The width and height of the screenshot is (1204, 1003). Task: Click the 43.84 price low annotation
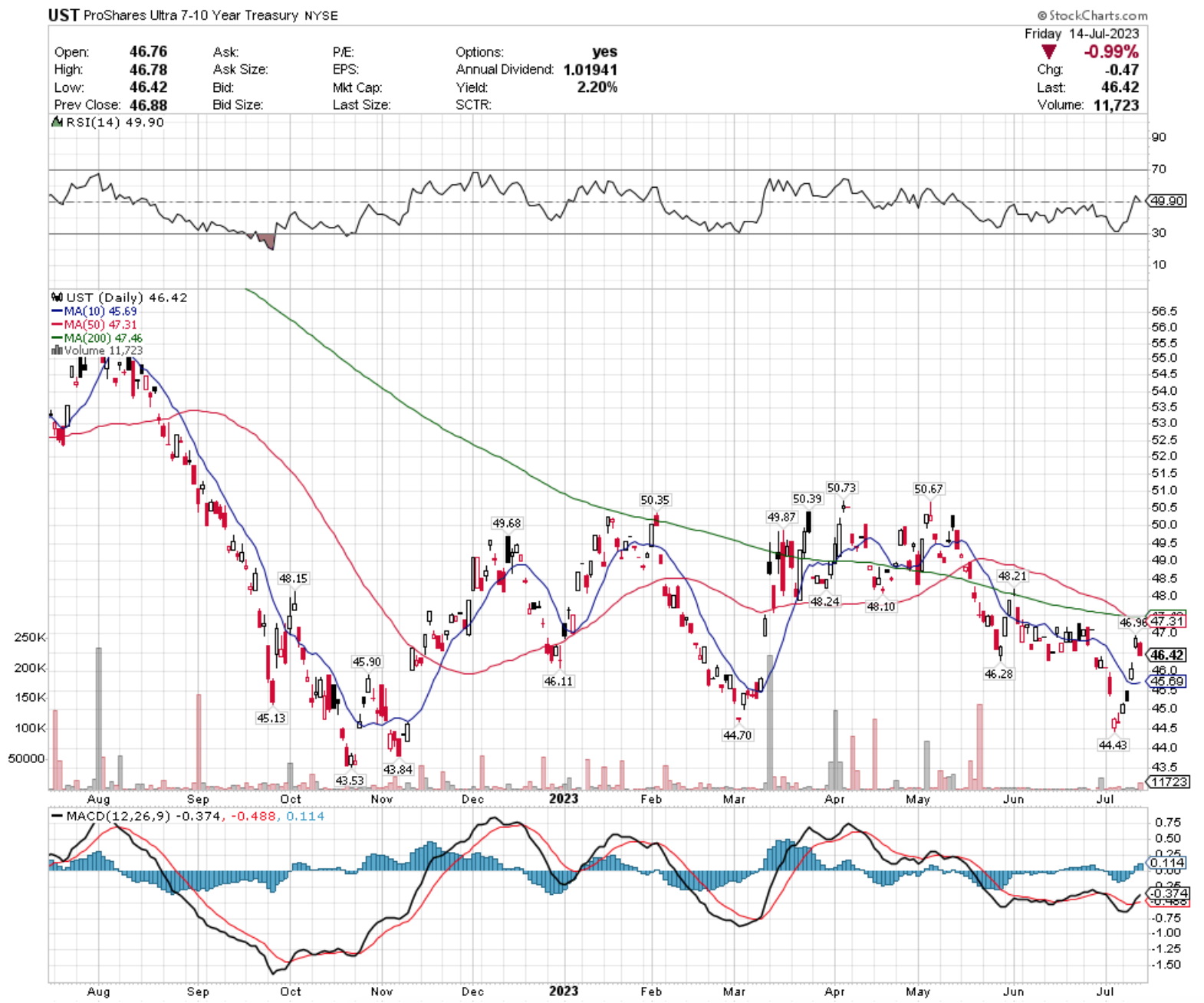coord(398,769)
